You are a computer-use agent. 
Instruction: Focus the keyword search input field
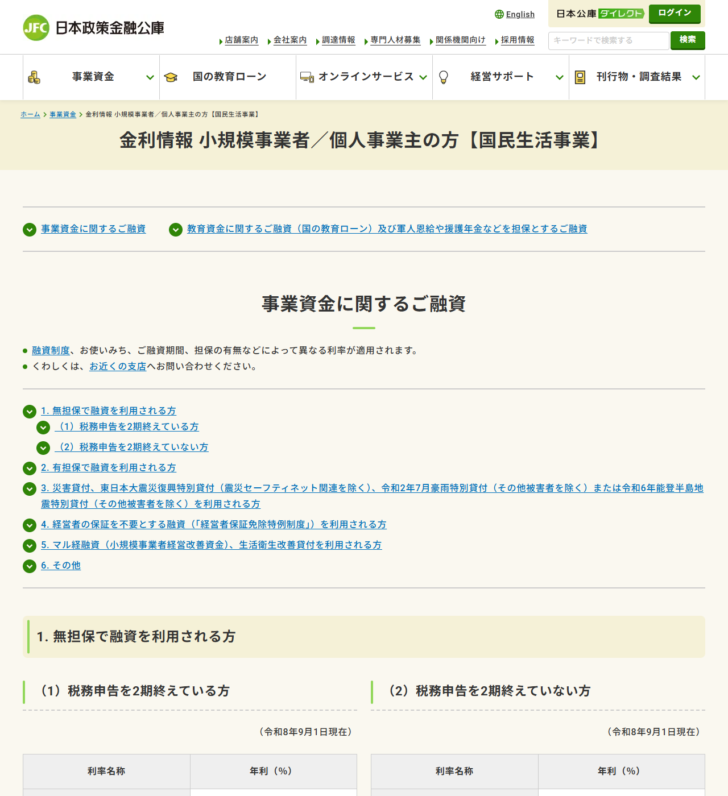tap(609, 40)
